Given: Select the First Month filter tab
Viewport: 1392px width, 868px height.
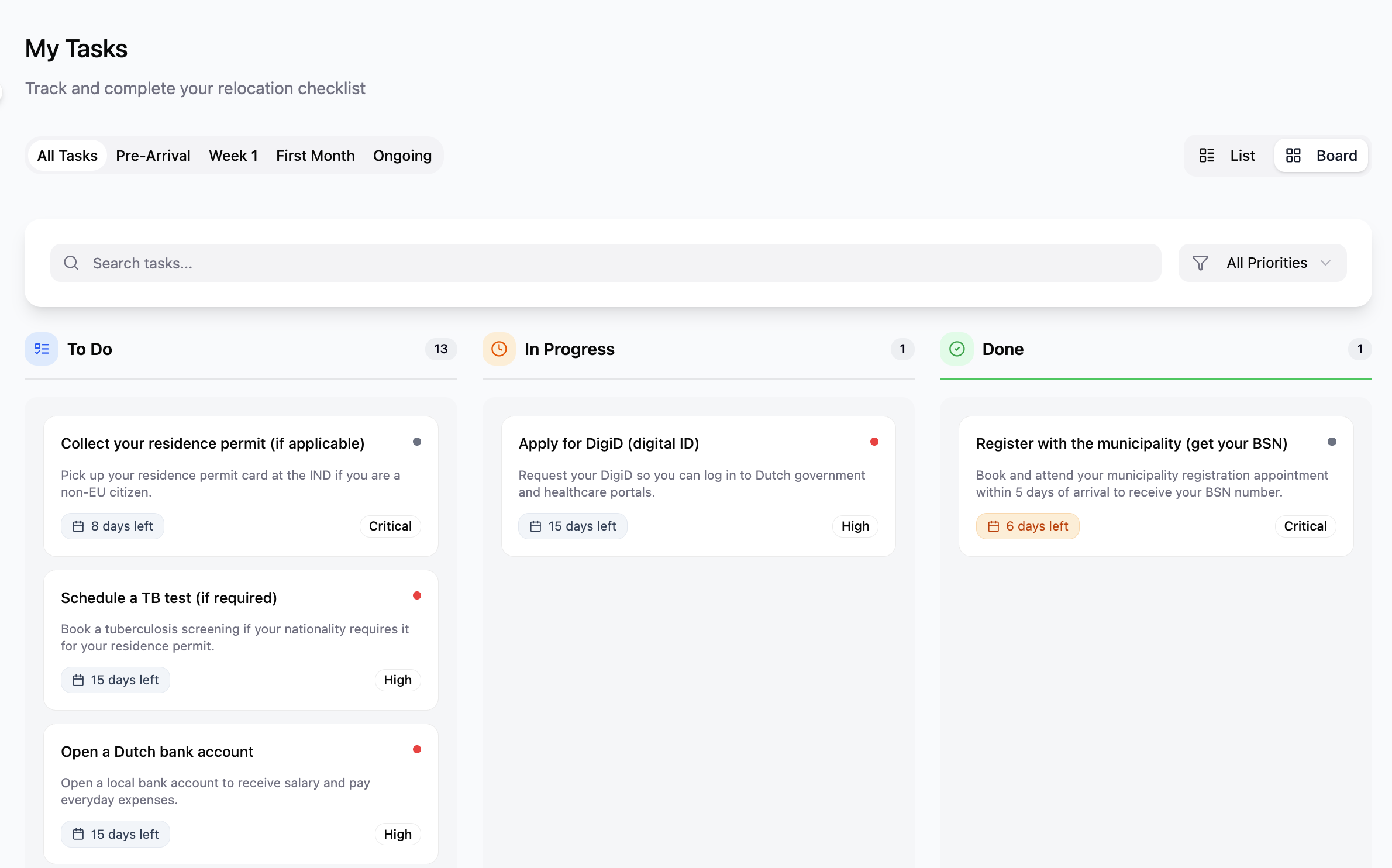Looking at the screenshot, I should pos(315,155).
